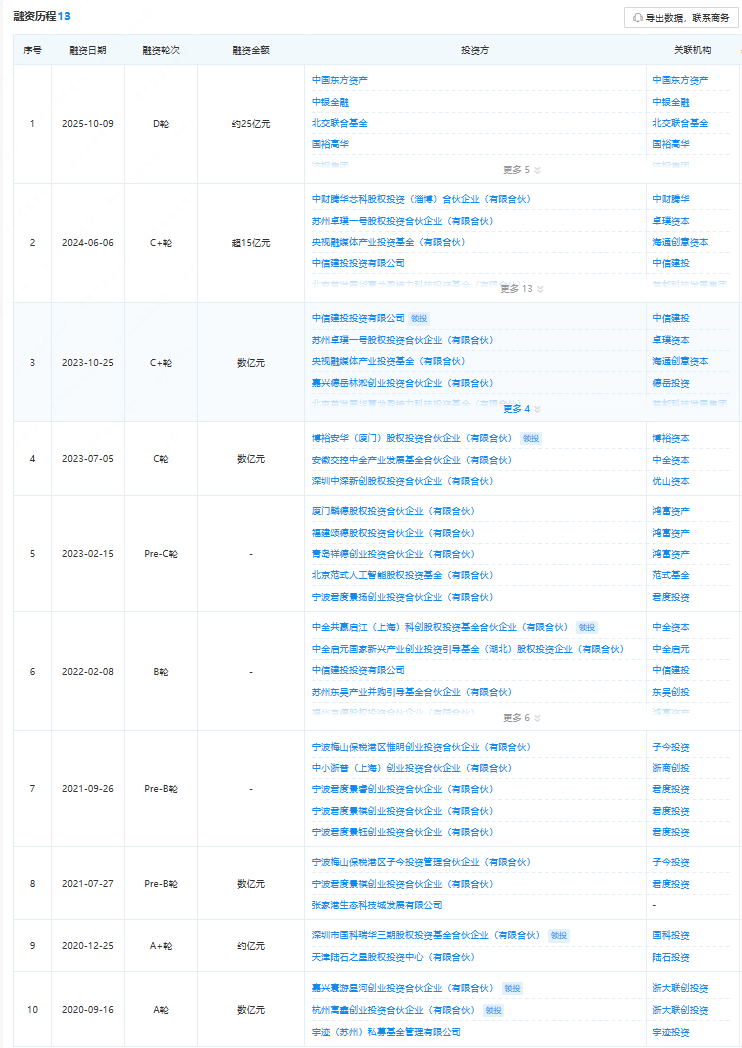The image size is (742, 1048).
Task: Select the date cell 2025-10-09
Action: (88, 124)
